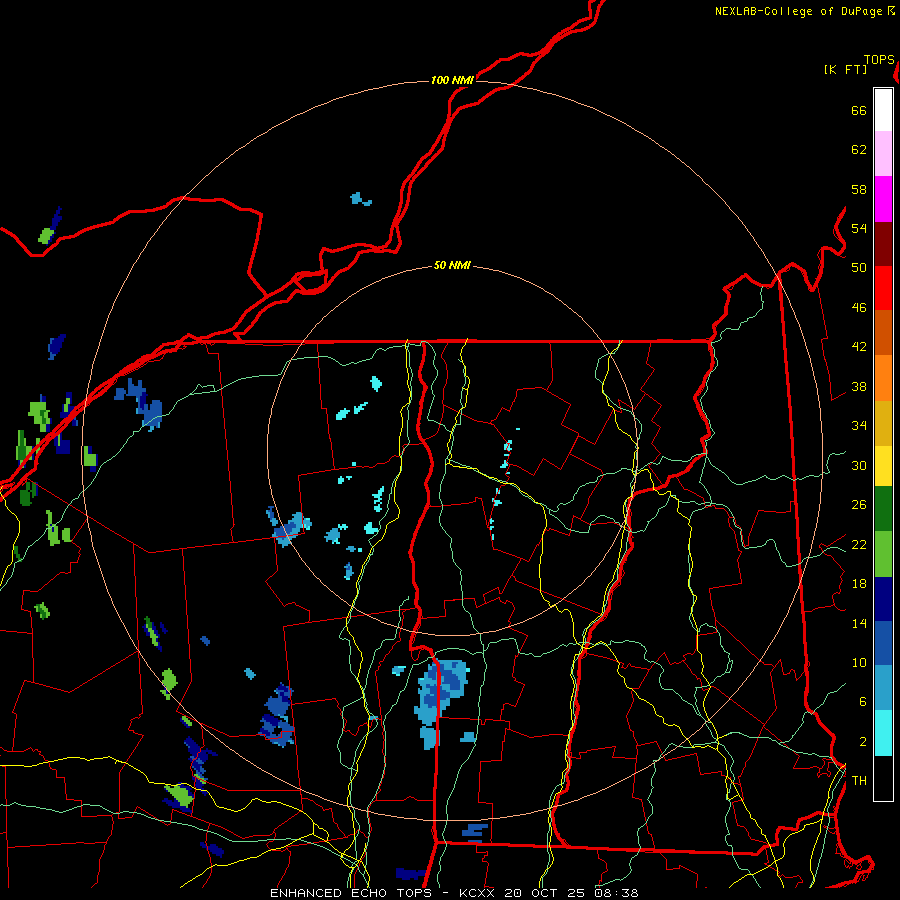Select the bright red legend swatch
The image size is (900, 900).
pos(883,288)
